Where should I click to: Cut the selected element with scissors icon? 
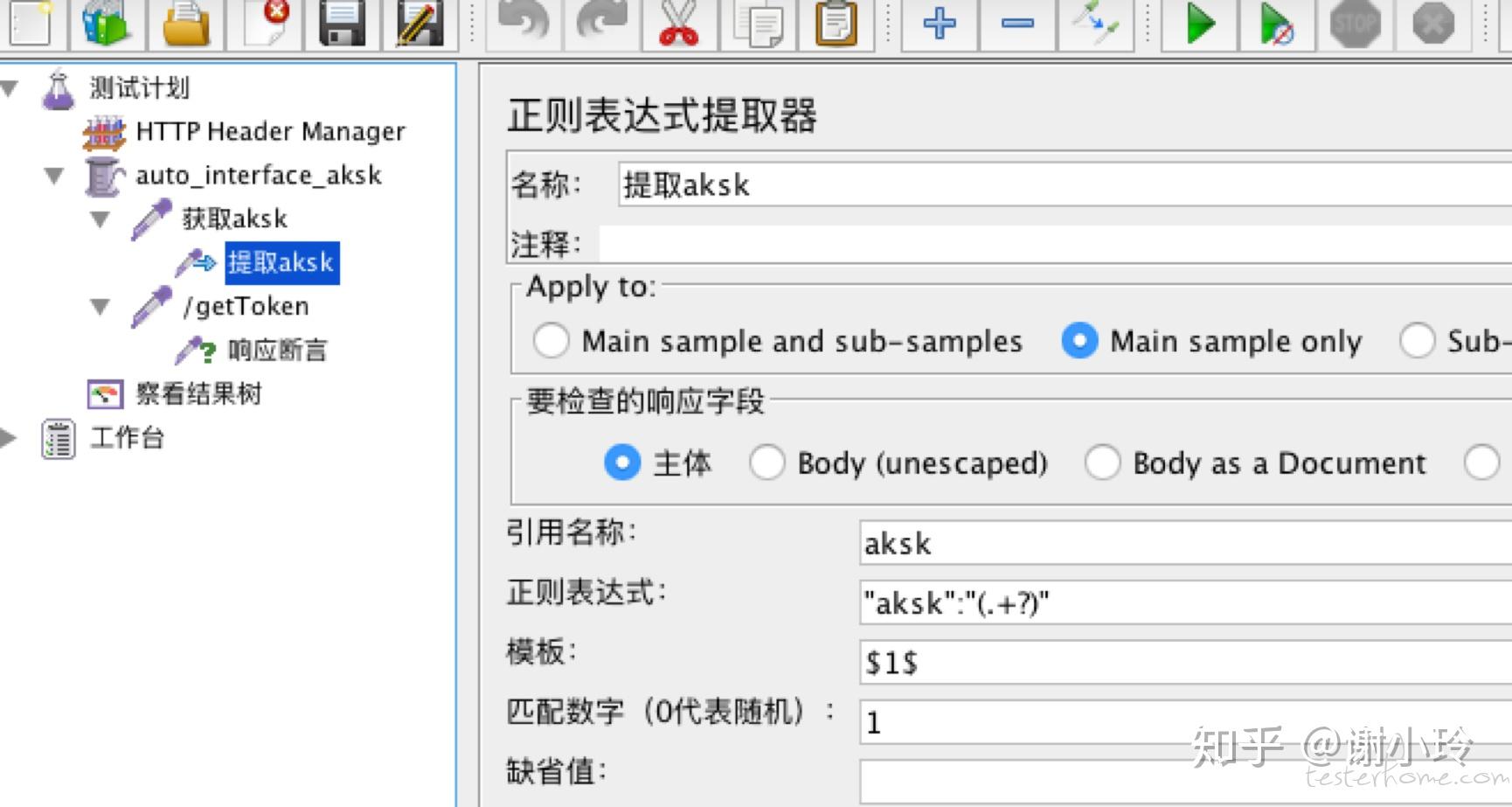point(680,26)
